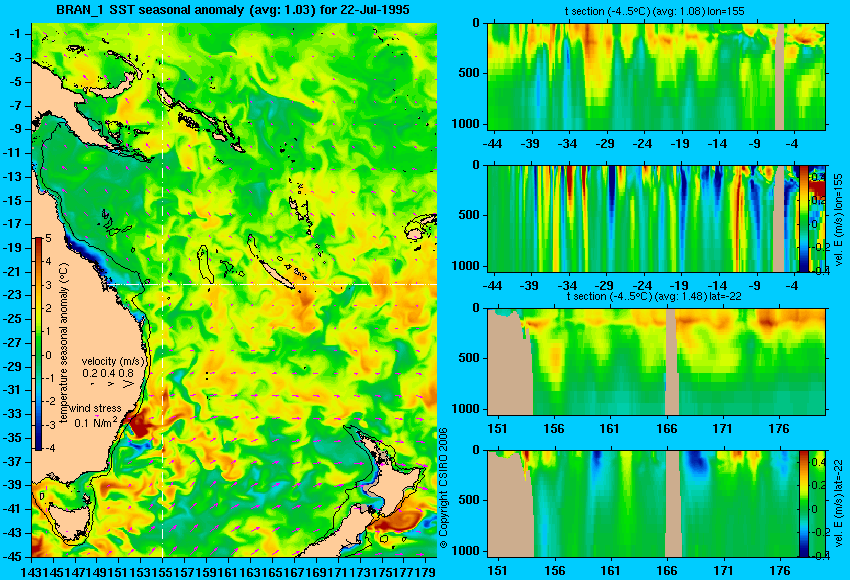Click the crossing of the two white dashed lines
The image size is (850, 580).
163,284
